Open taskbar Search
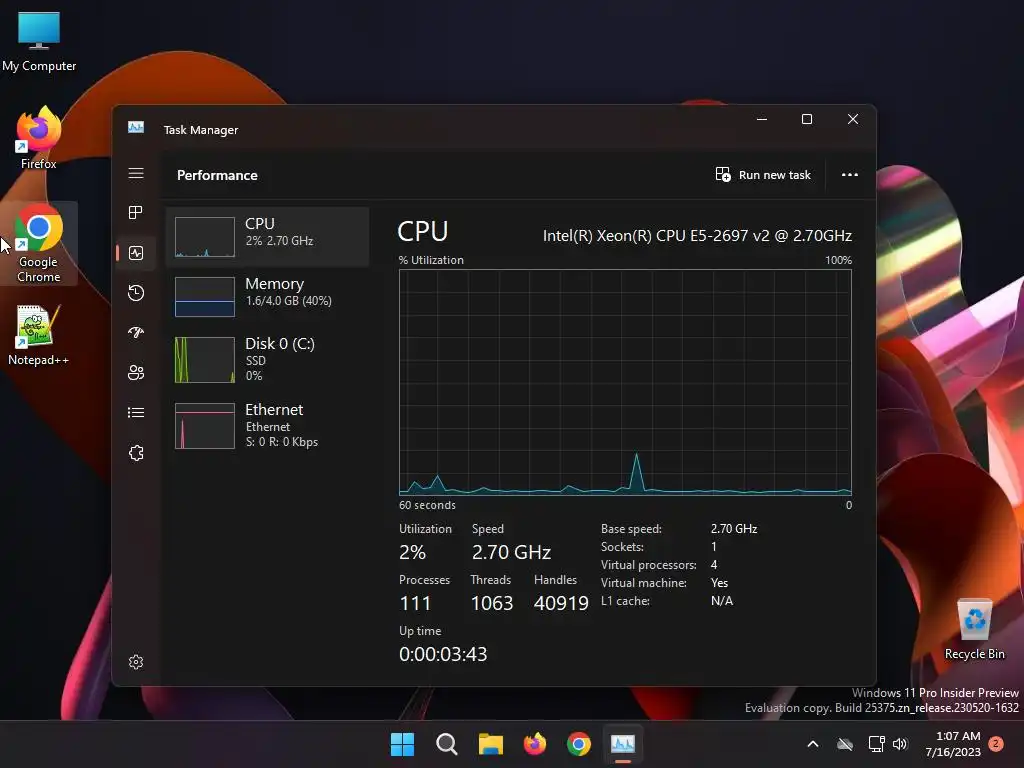 pos(447,744)
